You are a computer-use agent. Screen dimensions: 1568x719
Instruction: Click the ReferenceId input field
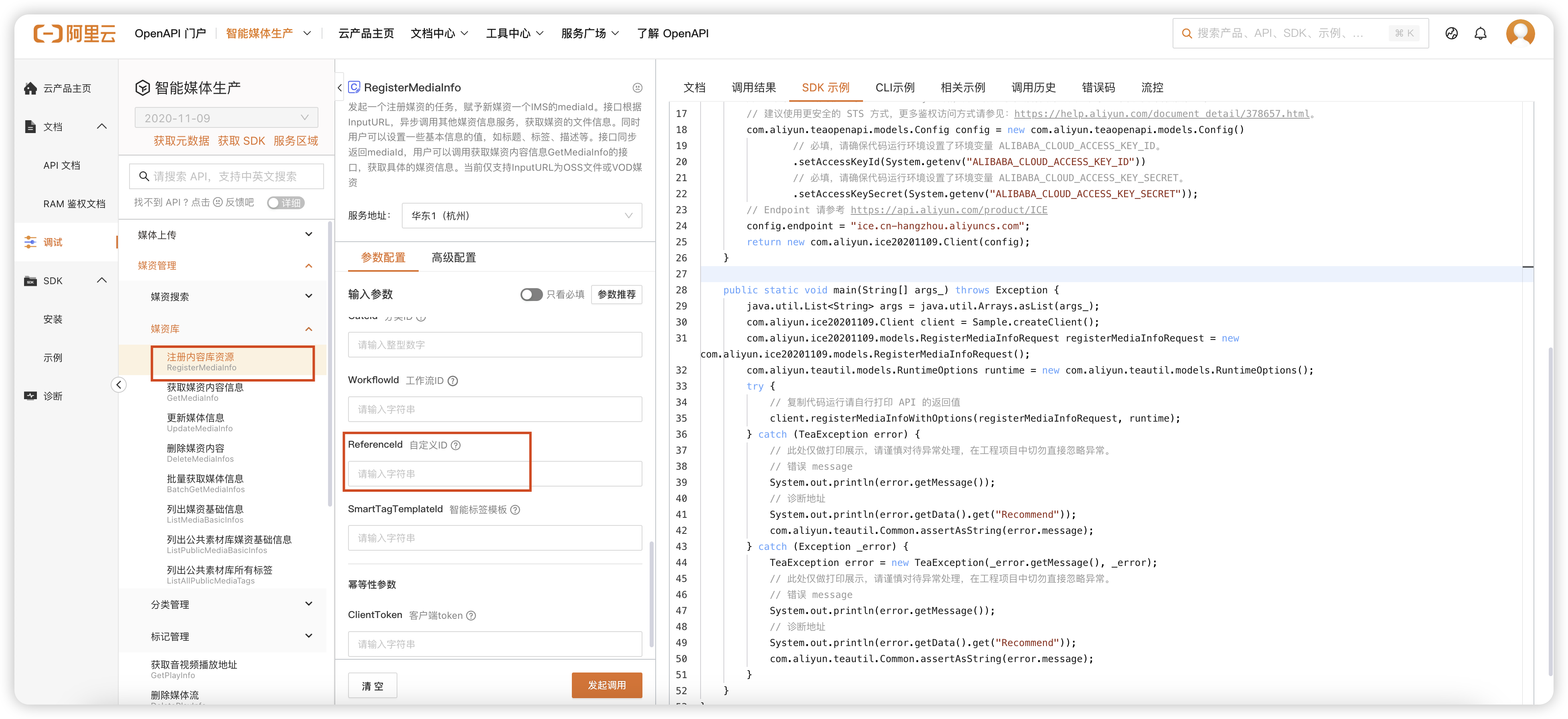tap(495, 474)
